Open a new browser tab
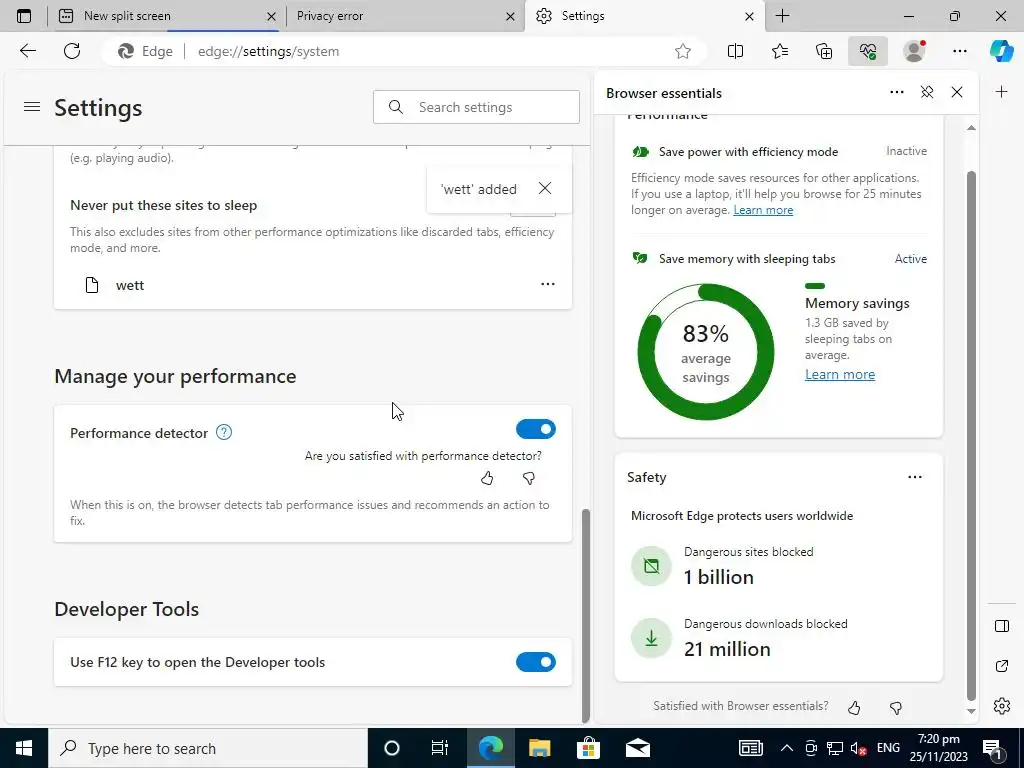1024x768 pixels. [x=782, y=16]
